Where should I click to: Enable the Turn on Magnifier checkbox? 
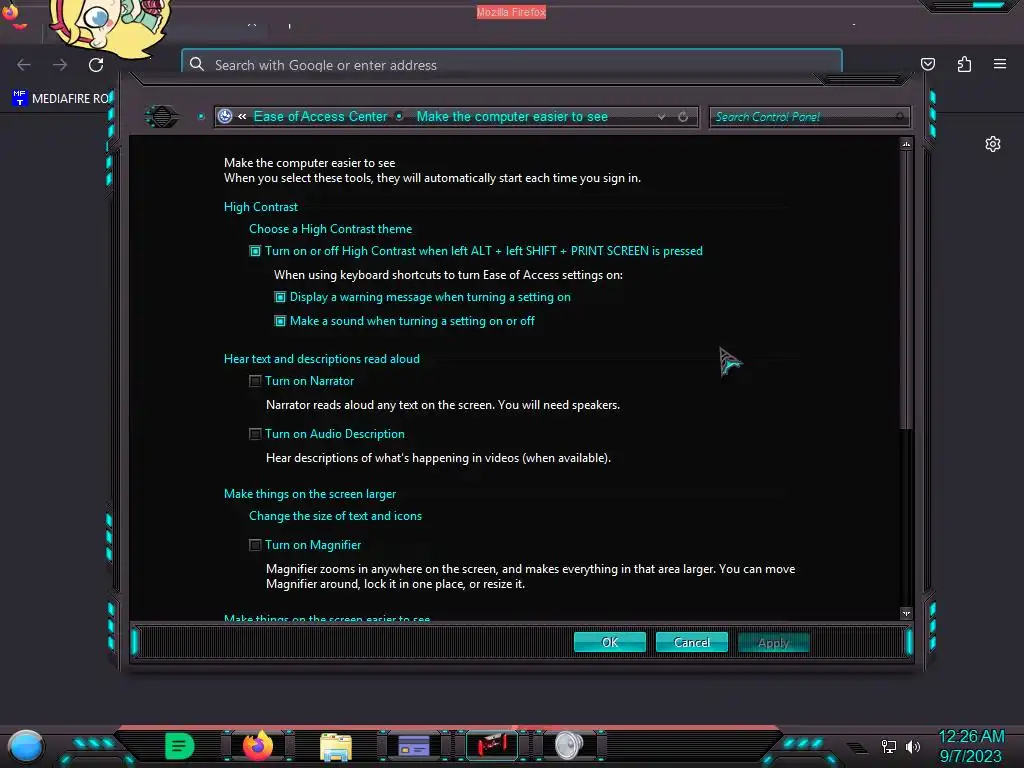click(x=255, y=545)
